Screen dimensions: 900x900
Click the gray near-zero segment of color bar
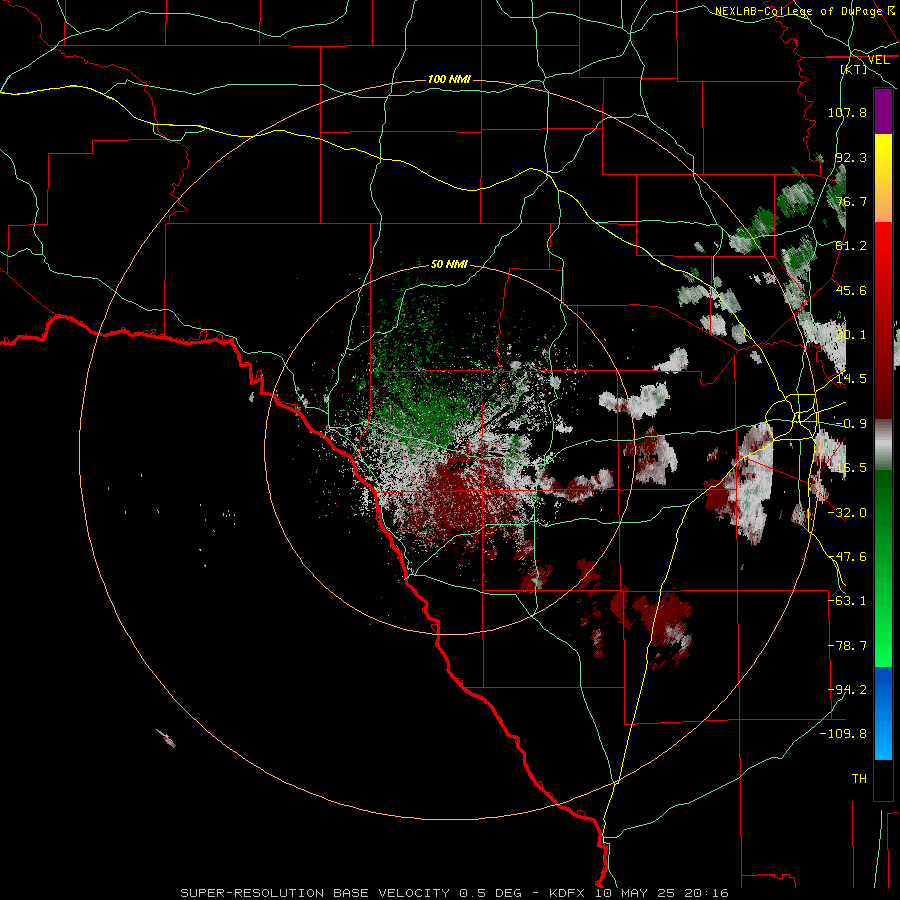pos(883,444)
